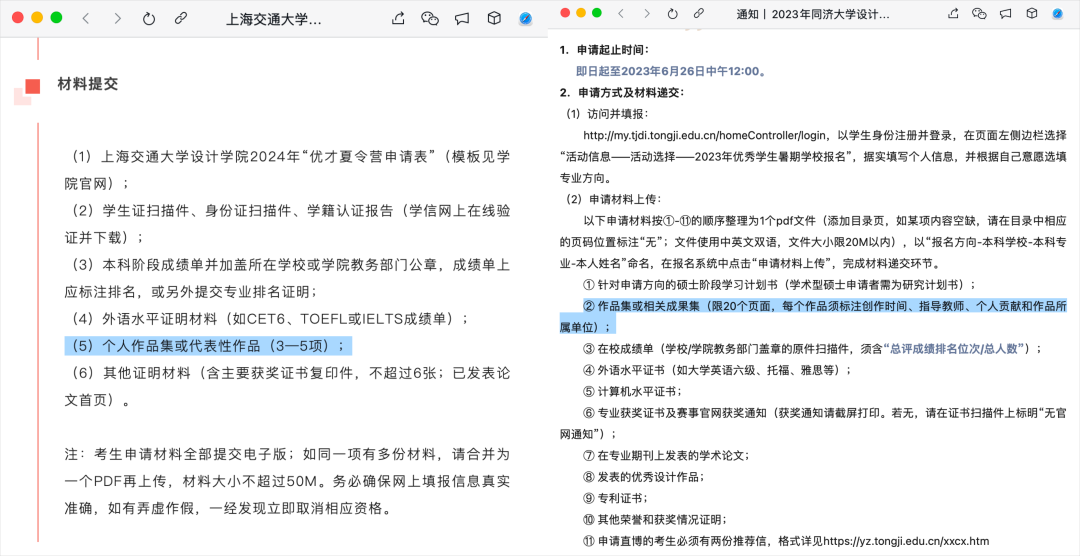Screen dimensions: 1080x556
Task: Click the title 上海交通大学… in left window
Action: tap(273, 19)
